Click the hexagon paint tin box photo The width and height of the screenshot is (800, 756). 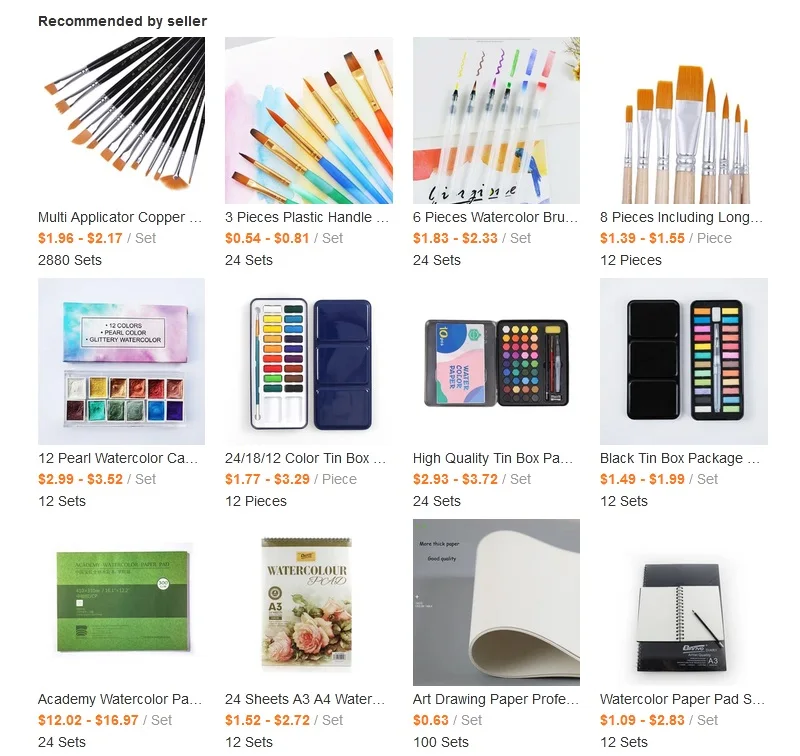pyautogui.click(x=496, y=361)
